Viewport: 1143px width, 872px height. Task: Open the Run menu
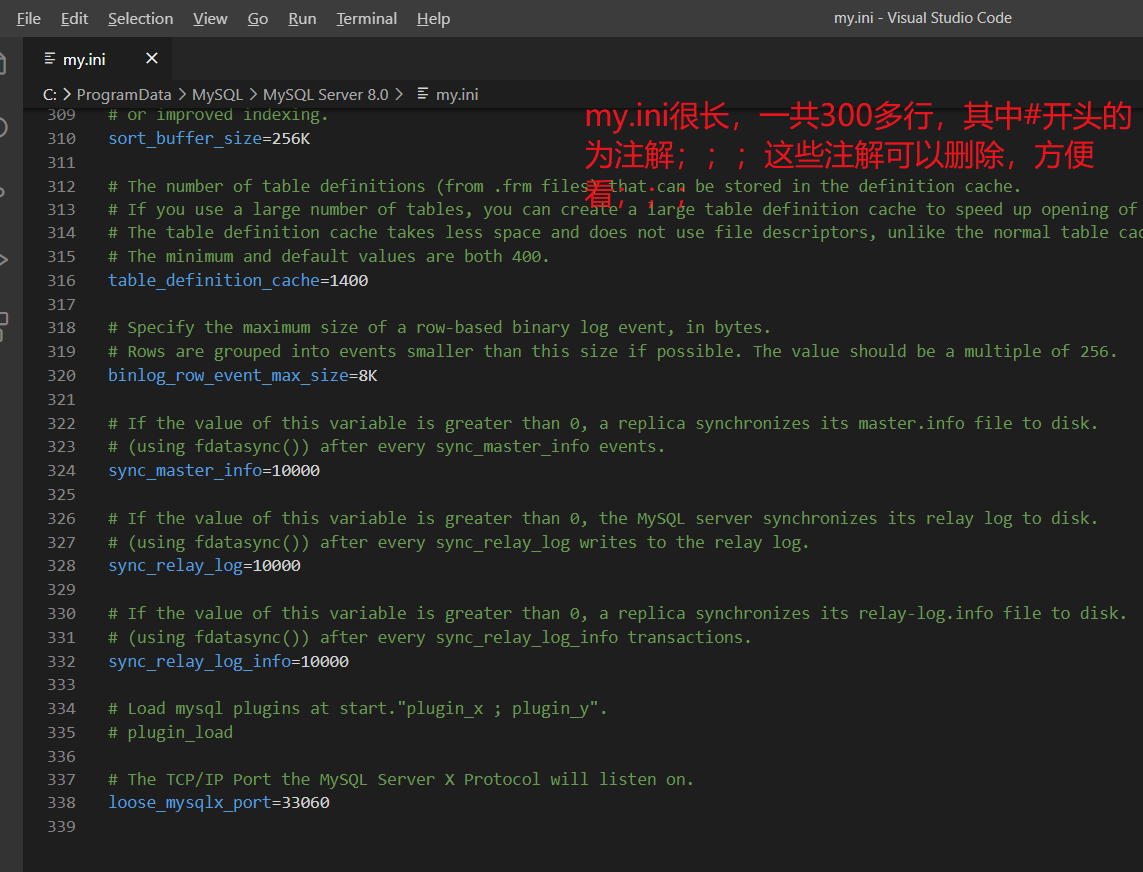[302, 18]
